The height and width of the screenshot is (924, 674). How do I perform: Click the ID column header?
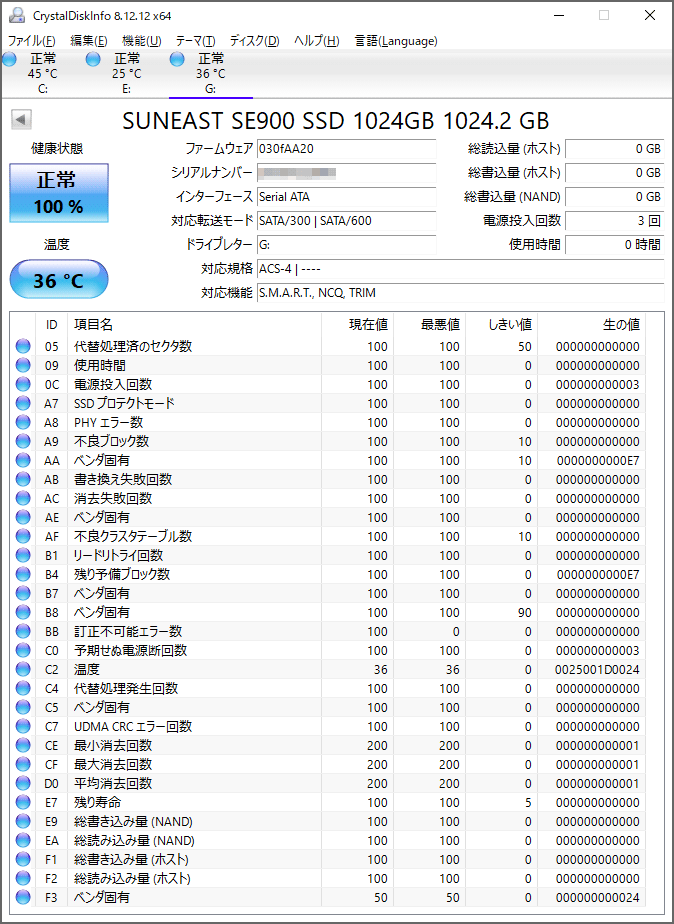52,325
